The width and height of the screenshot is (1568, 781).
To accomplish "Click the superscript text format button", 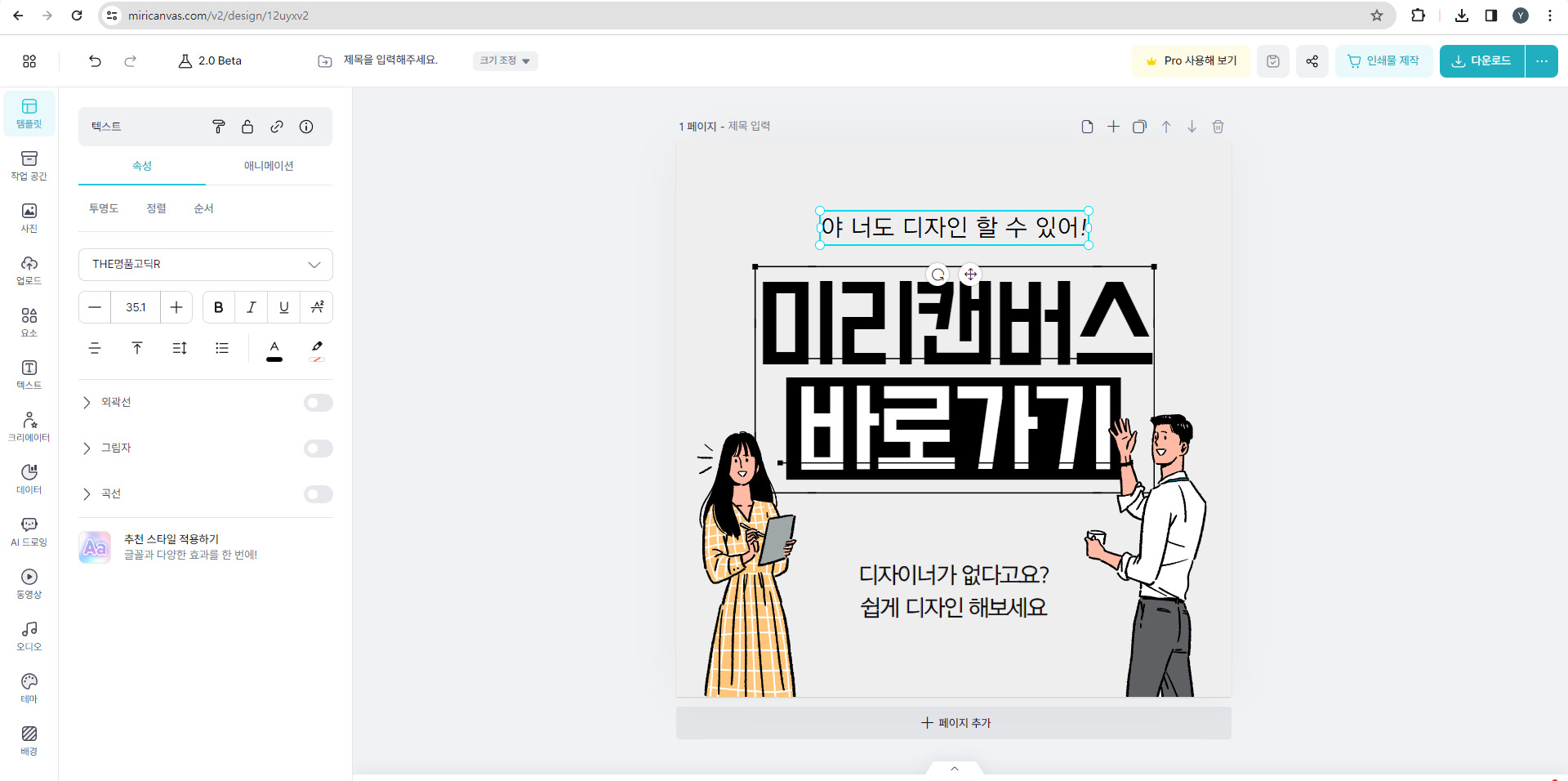I will pos(317,307).
